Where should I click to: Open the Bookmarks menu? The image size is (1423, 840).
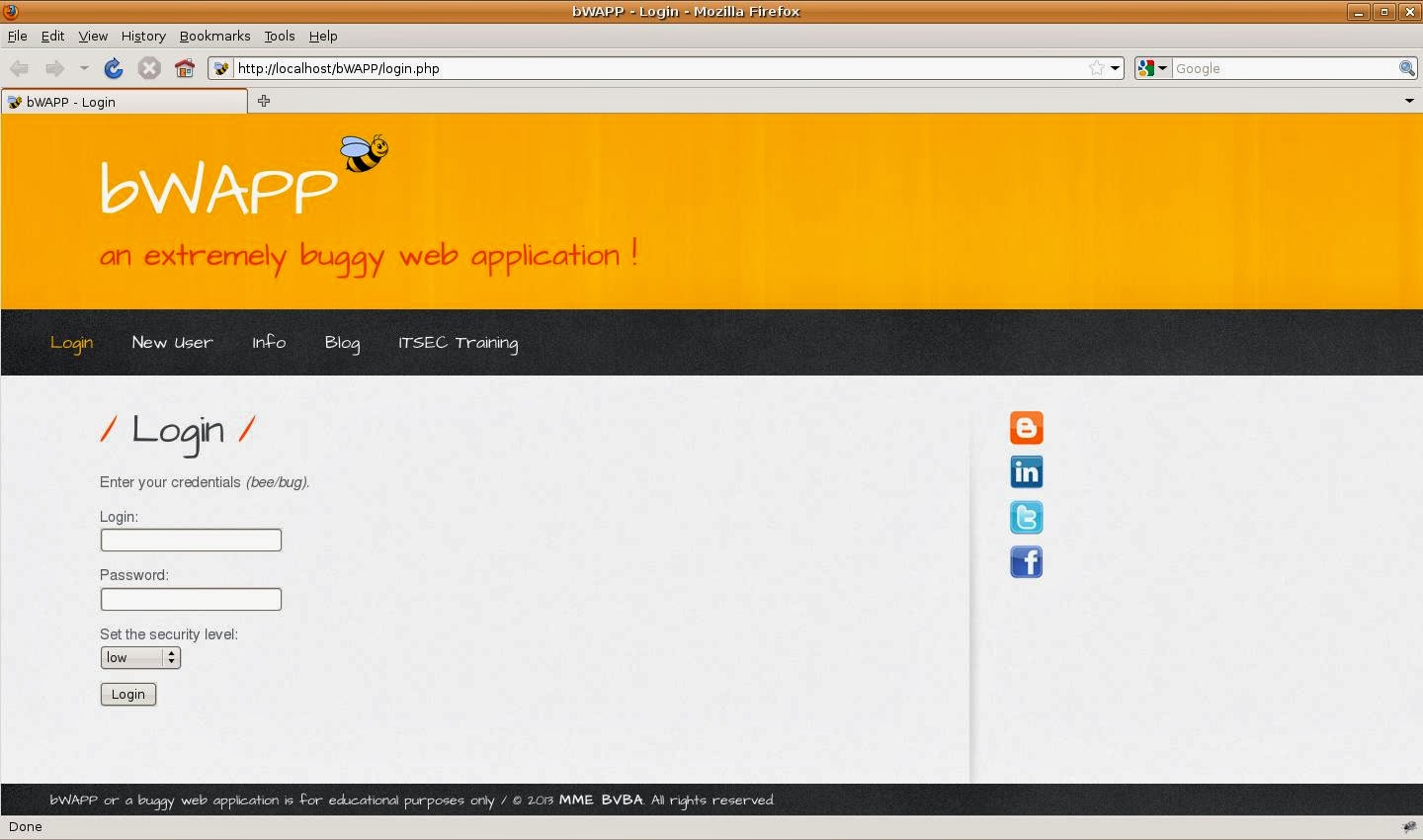pos(214,36)
